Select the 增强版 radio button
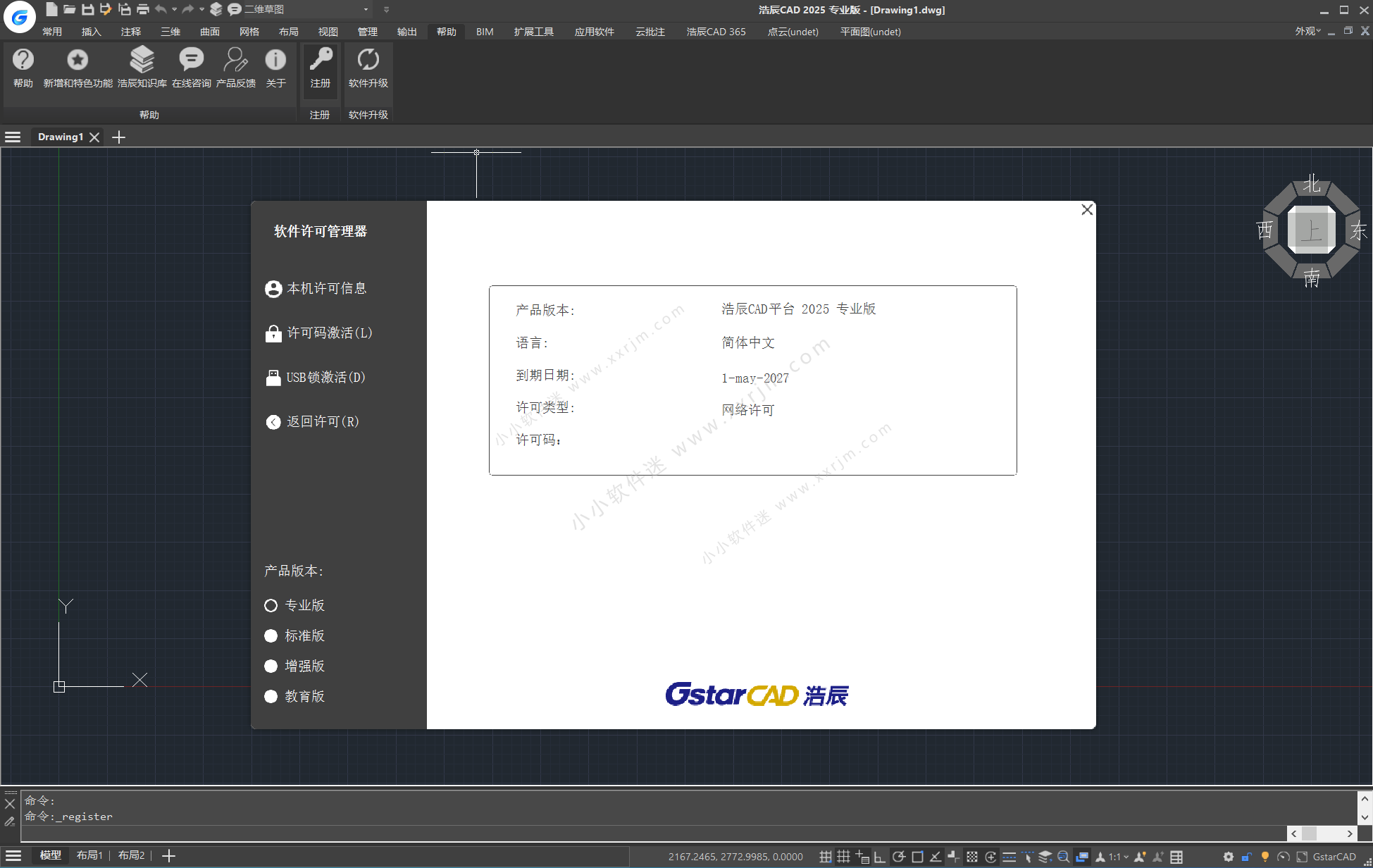The image size is (1373, 868). pos(271,666)
